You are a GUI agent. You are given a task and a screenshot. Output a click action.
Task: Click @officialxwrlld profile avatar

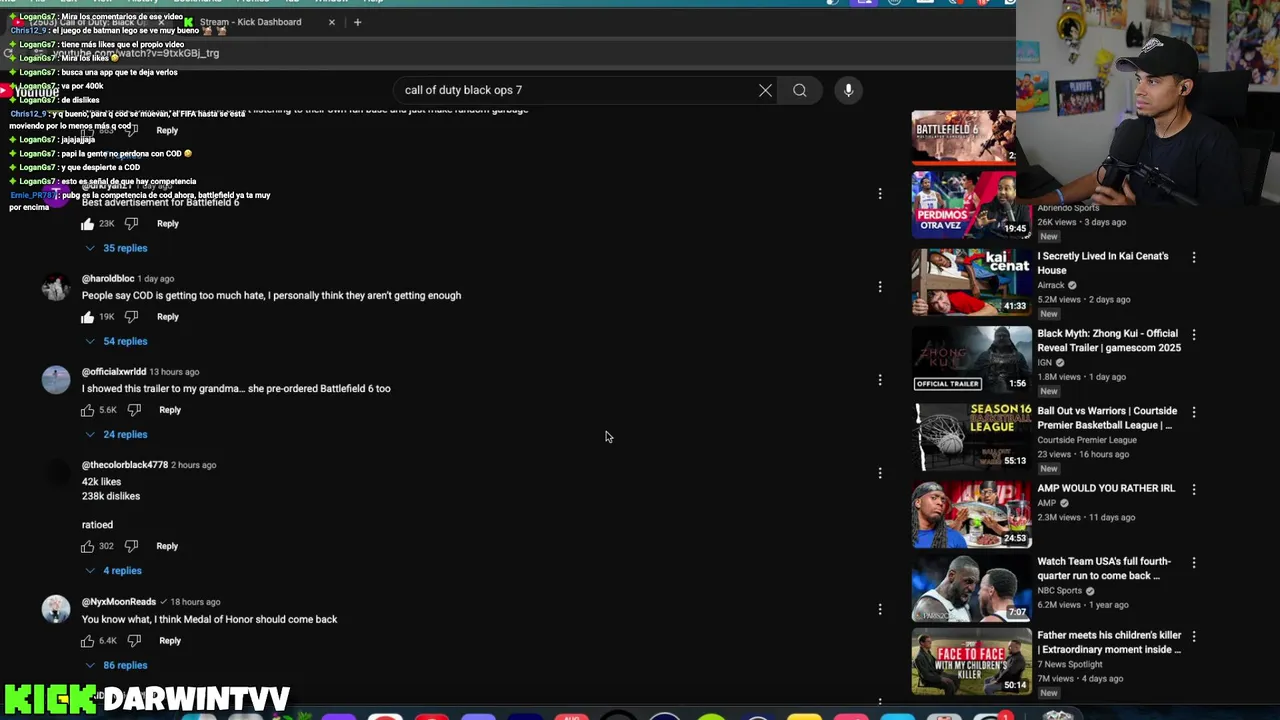tap(56, 381)
